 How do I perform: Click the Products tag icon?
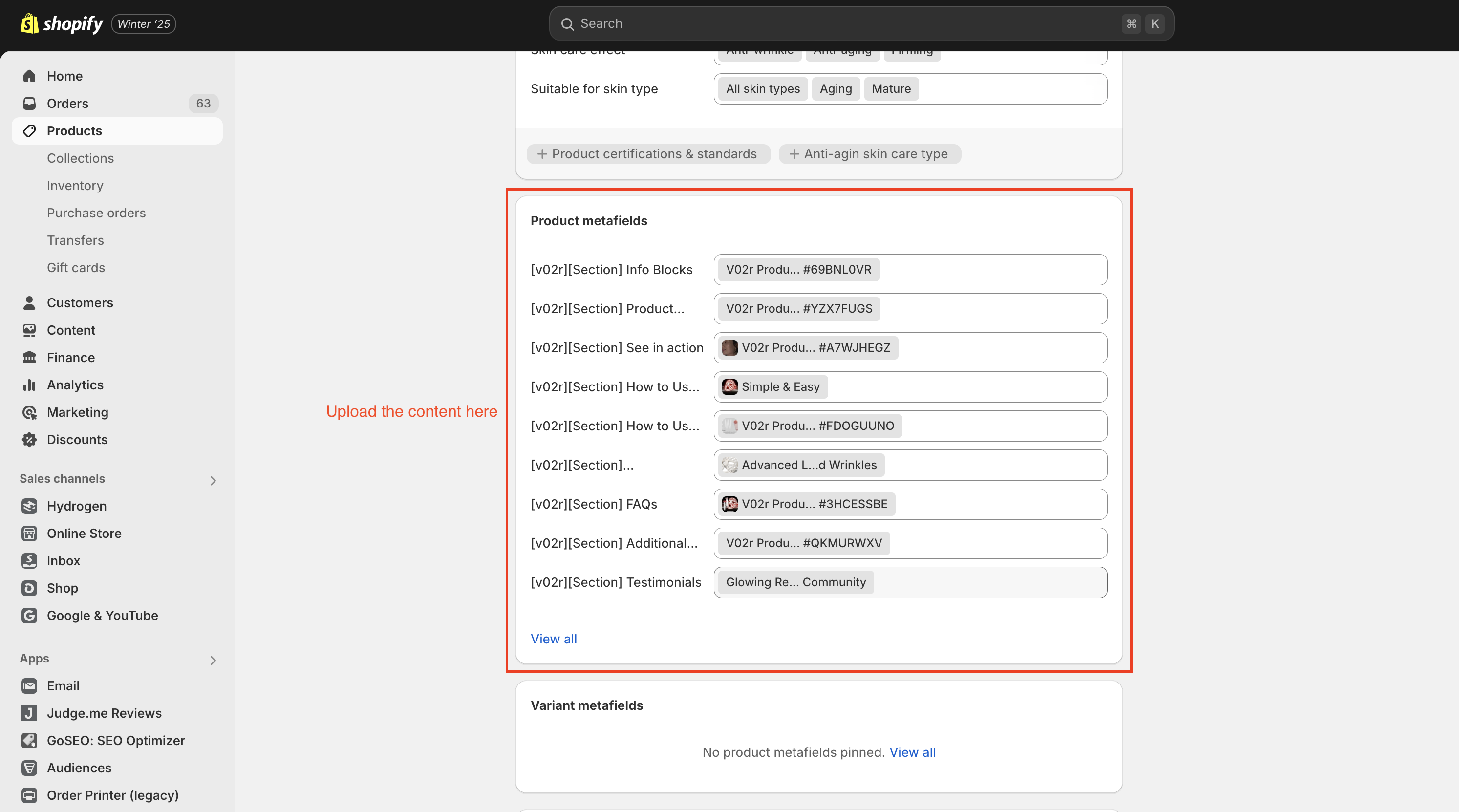tap(29, 131)
